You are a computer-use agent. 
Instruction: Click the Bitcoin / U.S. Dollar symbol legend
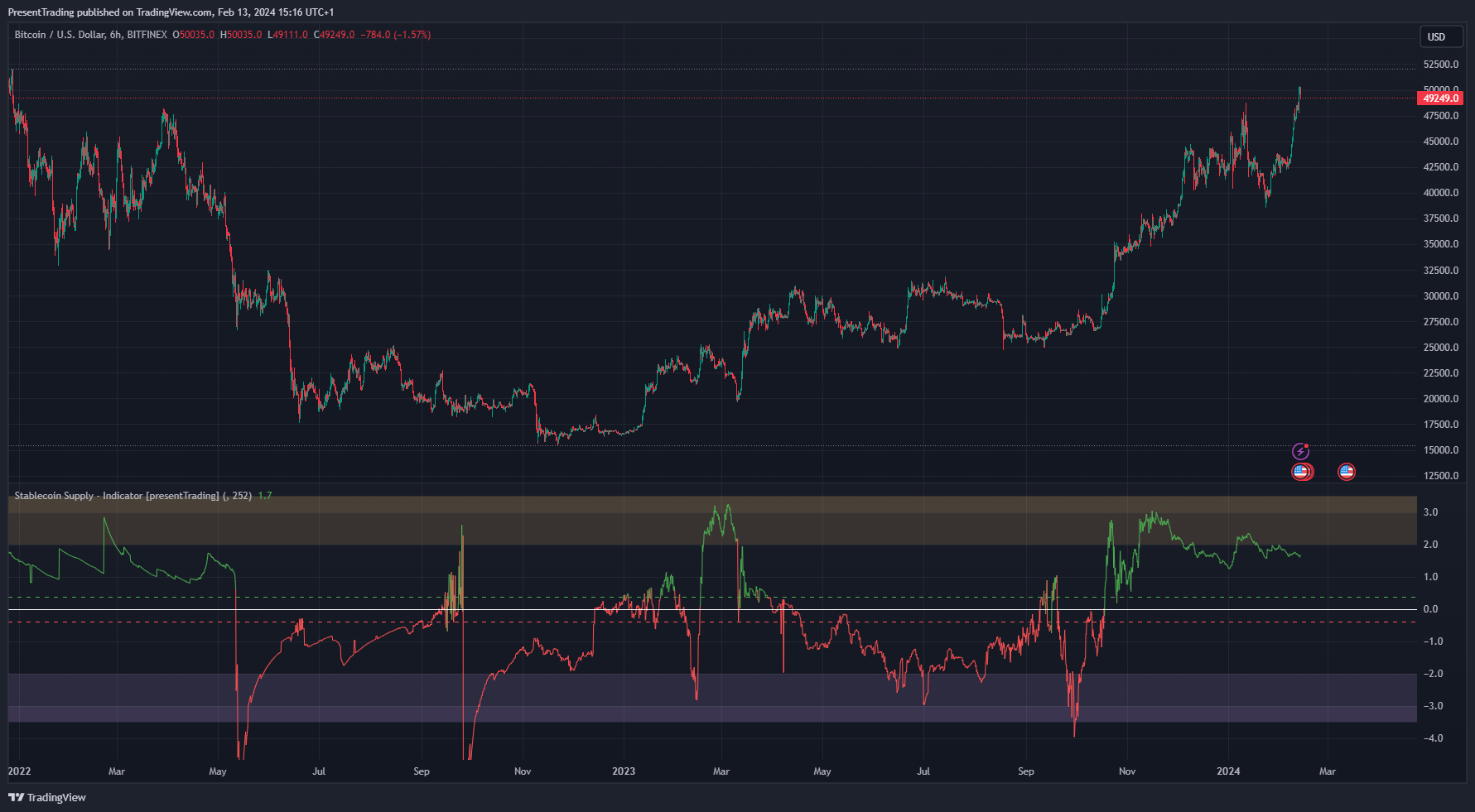[x=91, y=35]
